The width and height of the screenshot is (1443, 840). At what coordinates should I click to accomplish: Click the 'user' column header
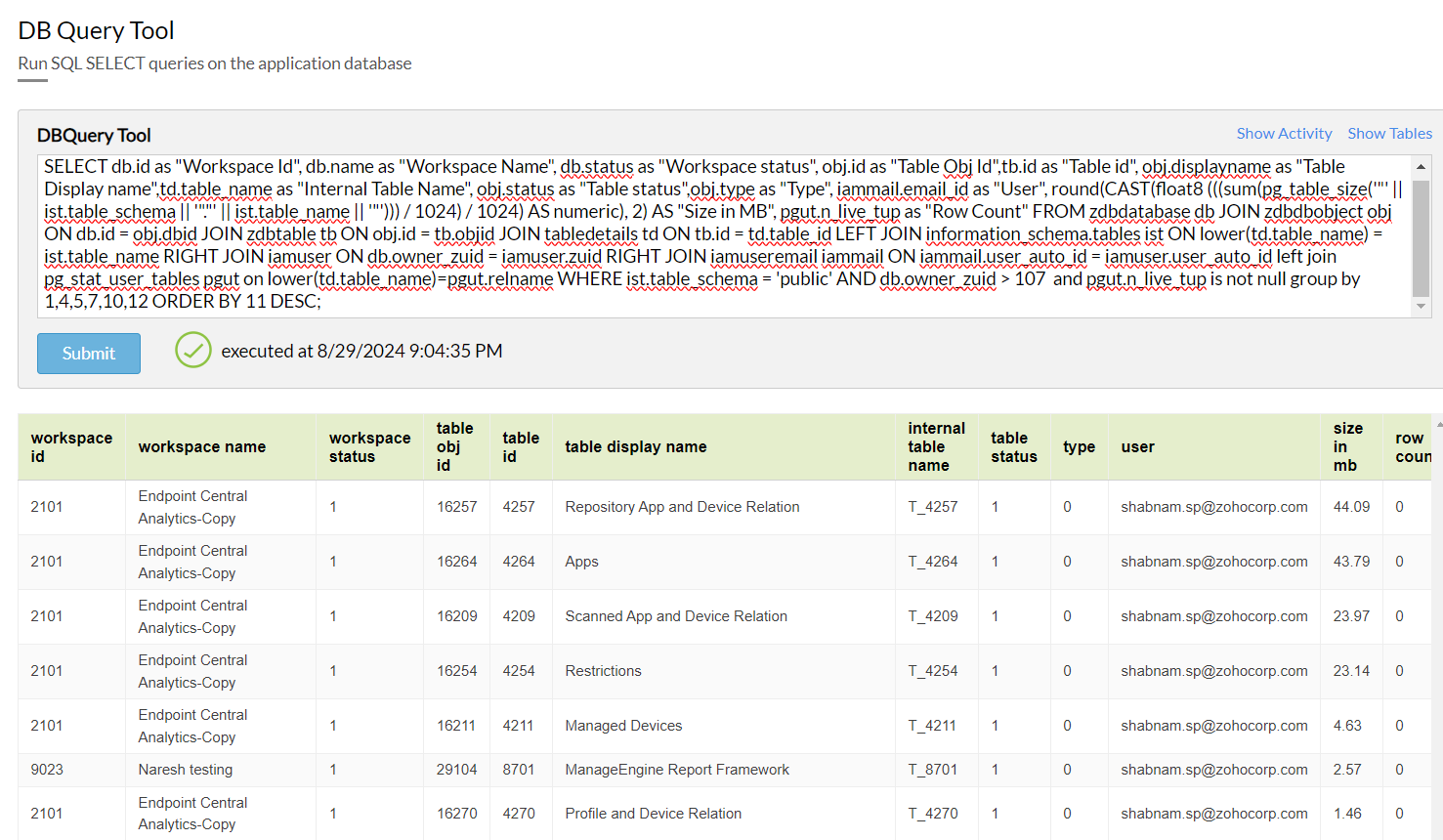pos(1138,447)
